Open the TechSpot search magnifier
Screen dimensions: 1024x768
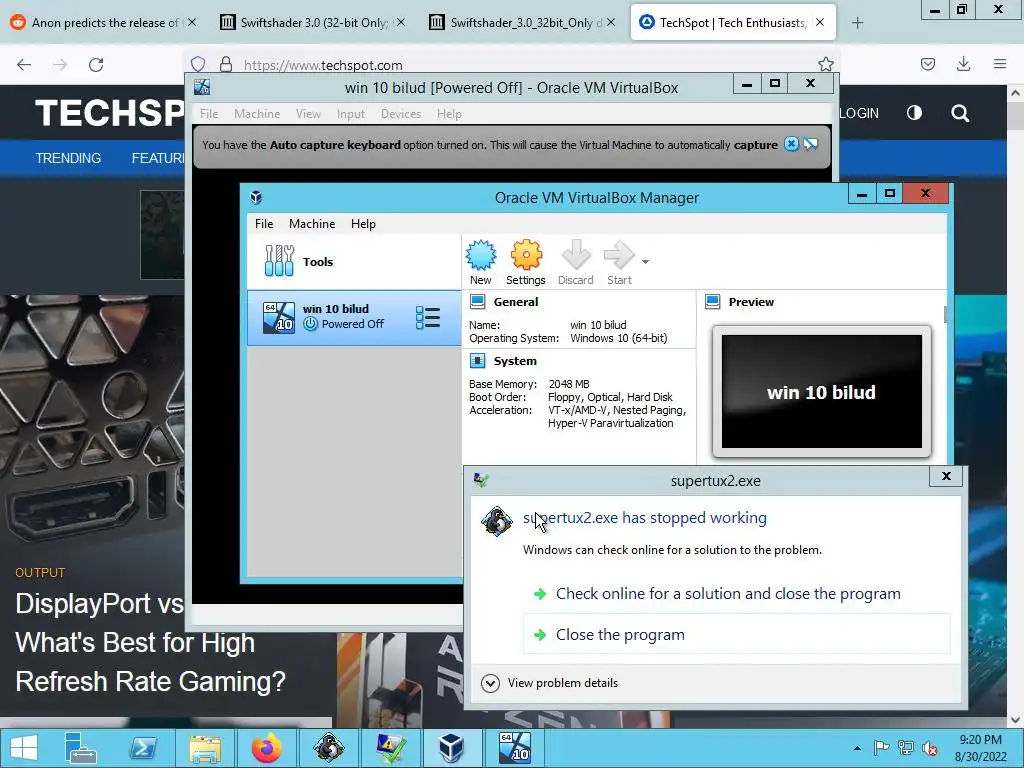click(x=960, y=113)
